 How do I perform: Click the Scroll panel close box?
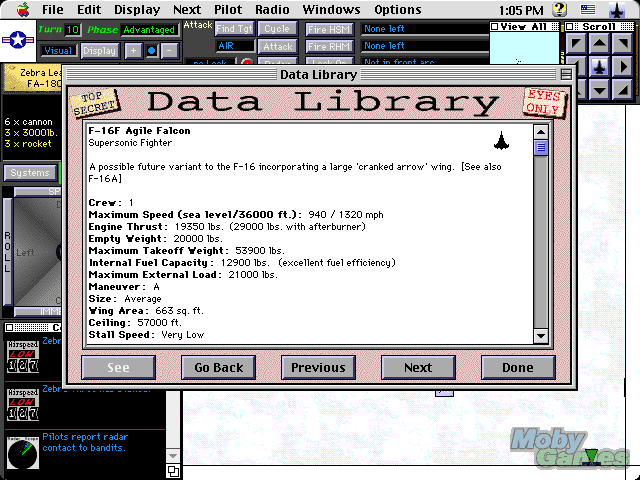click(570, 27)
